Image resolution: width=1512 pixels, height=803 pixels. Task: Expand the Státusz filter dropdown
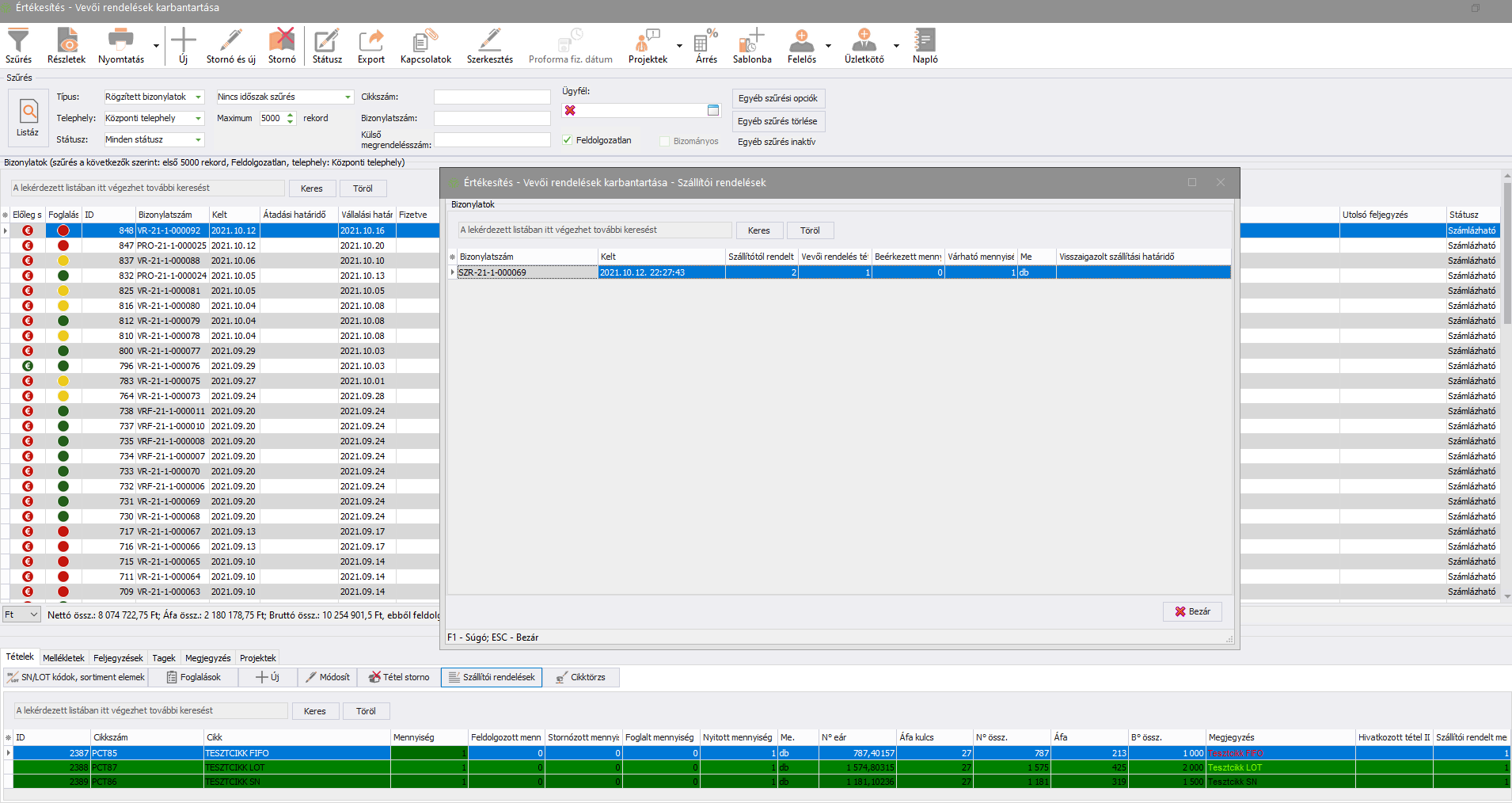(198, 140)
